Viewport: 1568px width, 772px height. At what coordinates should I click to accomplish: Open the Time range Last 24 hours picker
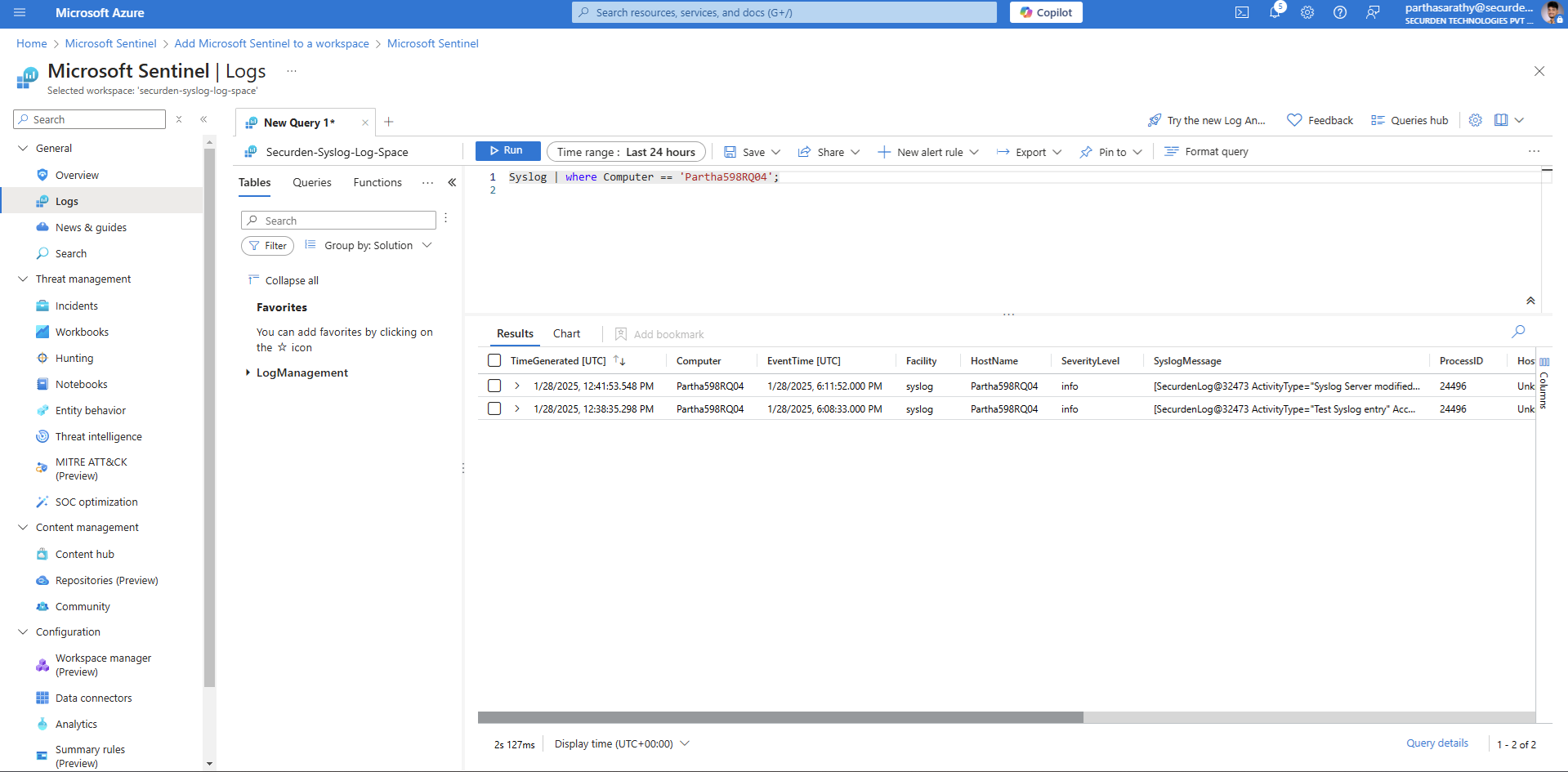click(626, 152)
